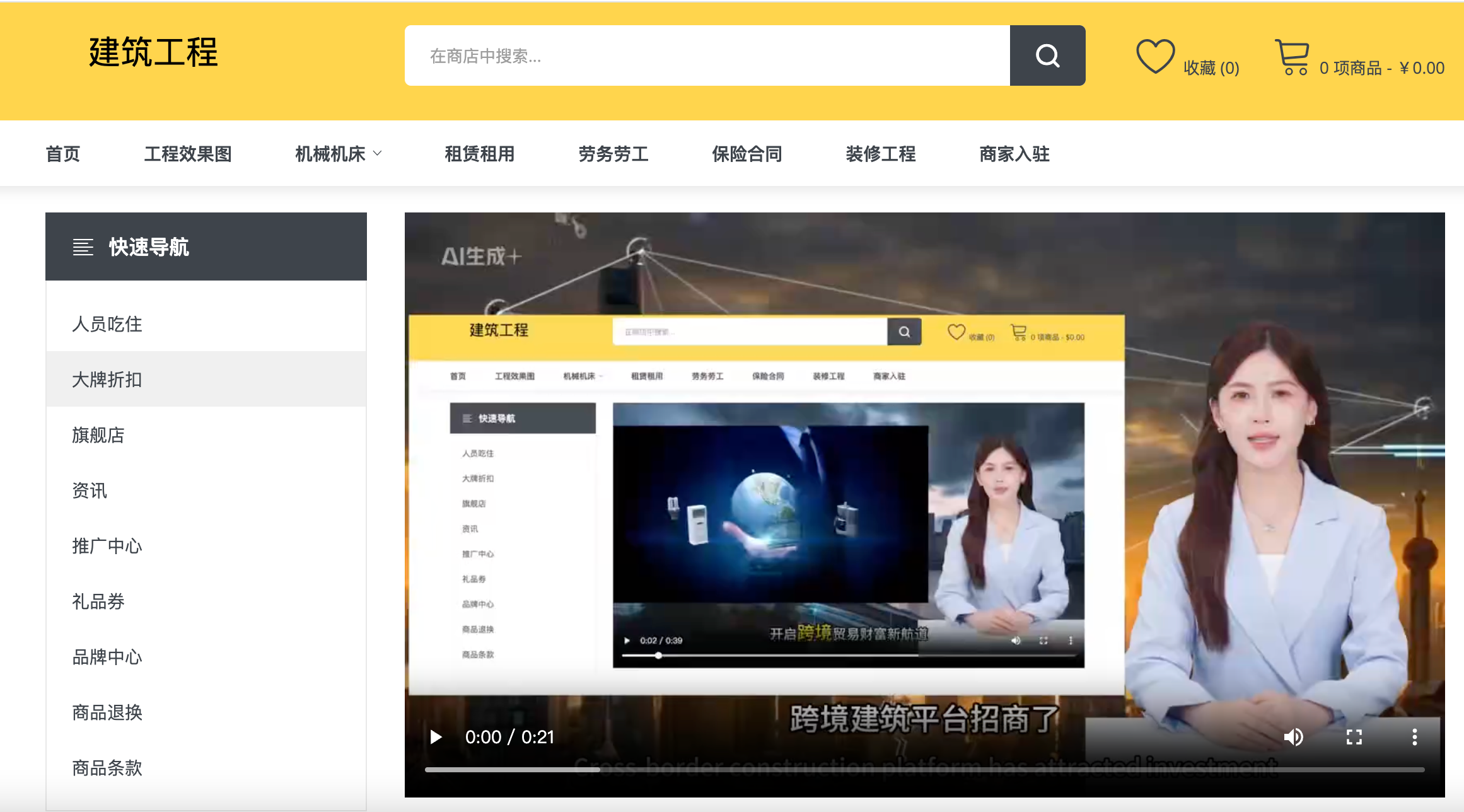Select 品牌中心 in quick navigation
1464x812 pixels.
[x=206, y=657]
